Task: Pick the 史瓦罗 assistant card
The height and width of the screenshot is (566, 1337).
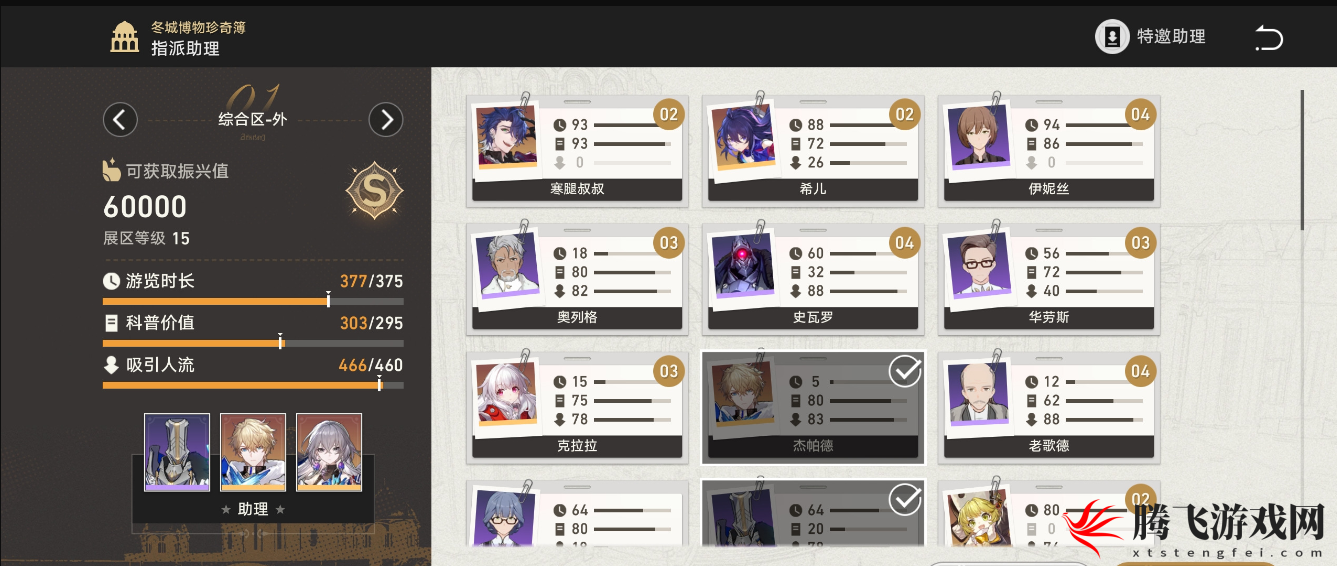Action: [x=812, y=278]
